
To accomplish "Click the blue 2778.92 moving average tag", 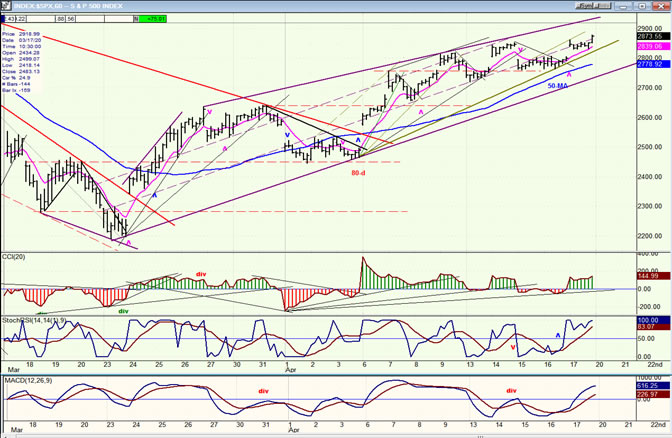I will click(x=652, y=64).
